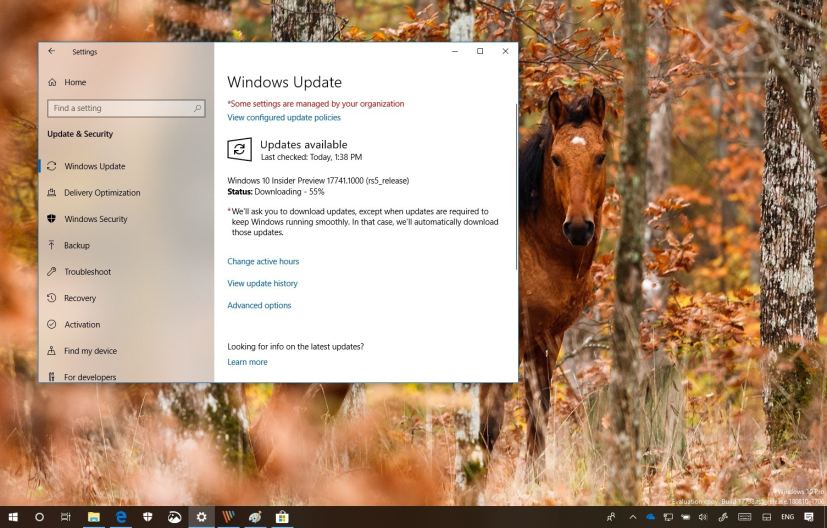The height and width of the screenshot is (528, 827).
Task: Select Find my device
Action: point(90,351)
